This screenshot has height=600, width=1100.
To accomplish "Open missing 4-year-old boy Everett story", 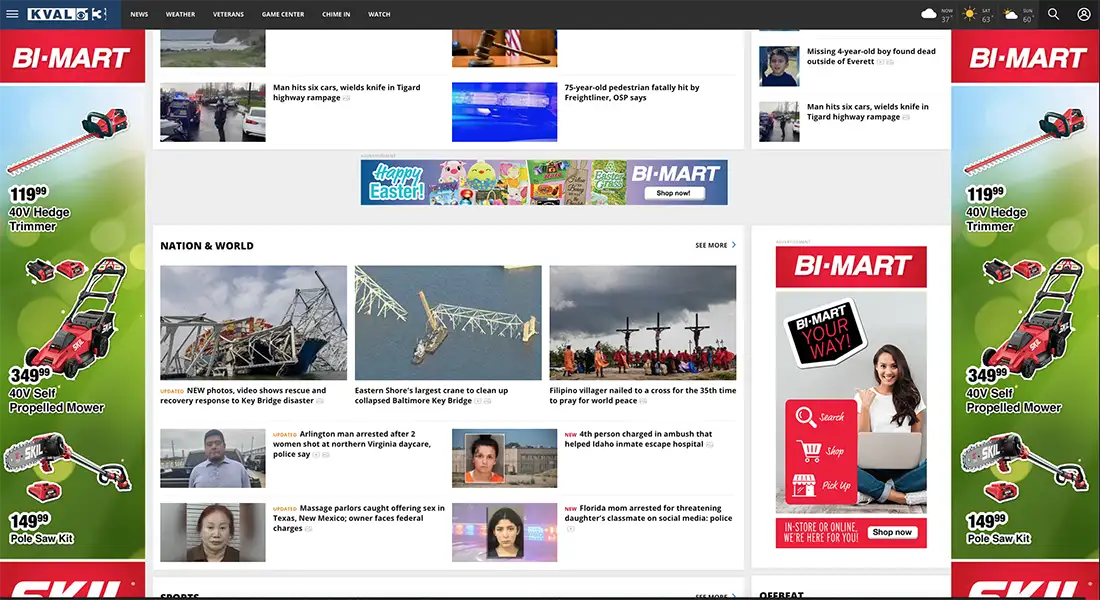I will tap(871, 56).
